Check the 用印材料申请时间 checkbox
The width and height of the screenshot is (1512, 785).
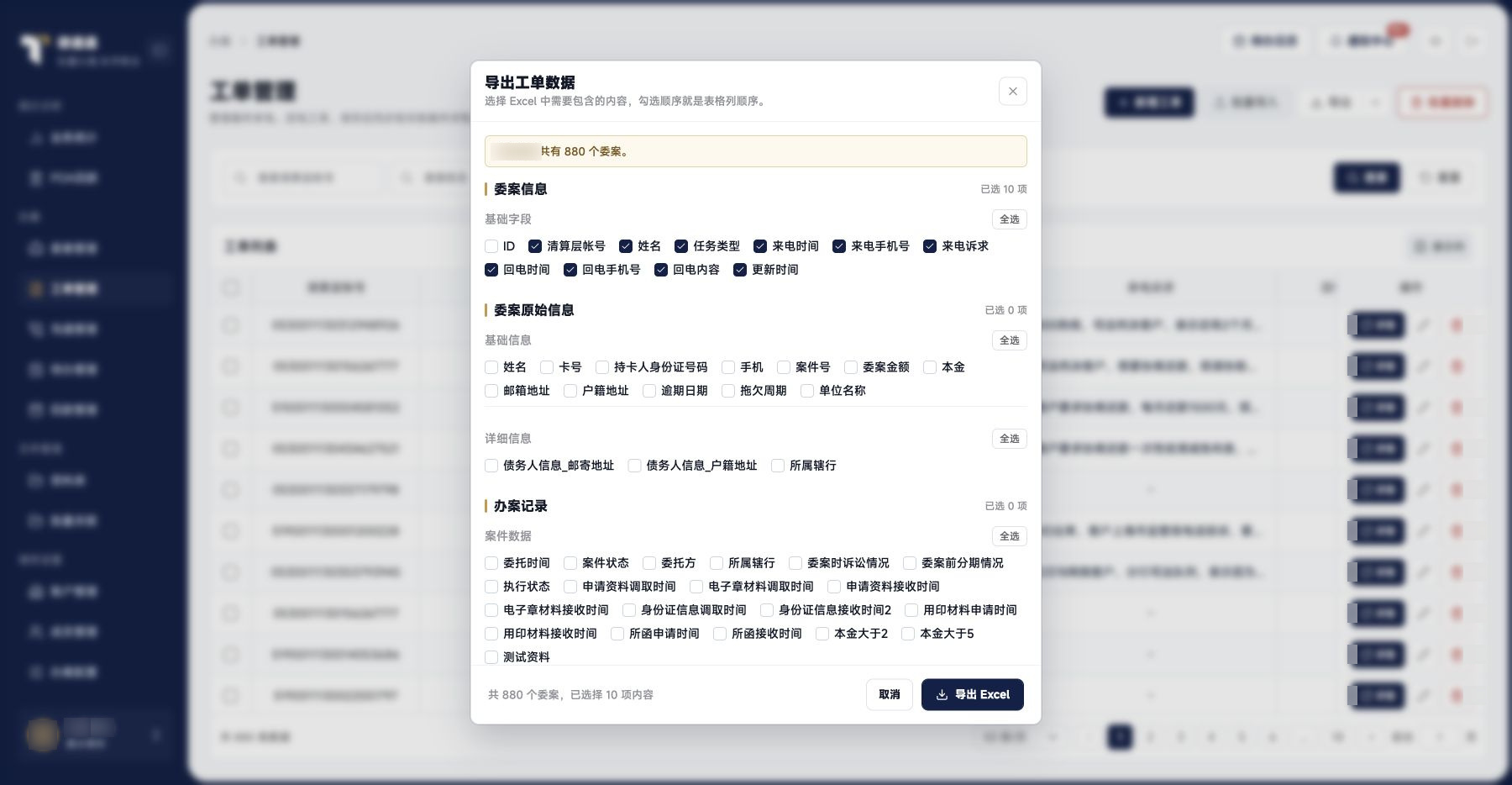[x=911, y=610]
